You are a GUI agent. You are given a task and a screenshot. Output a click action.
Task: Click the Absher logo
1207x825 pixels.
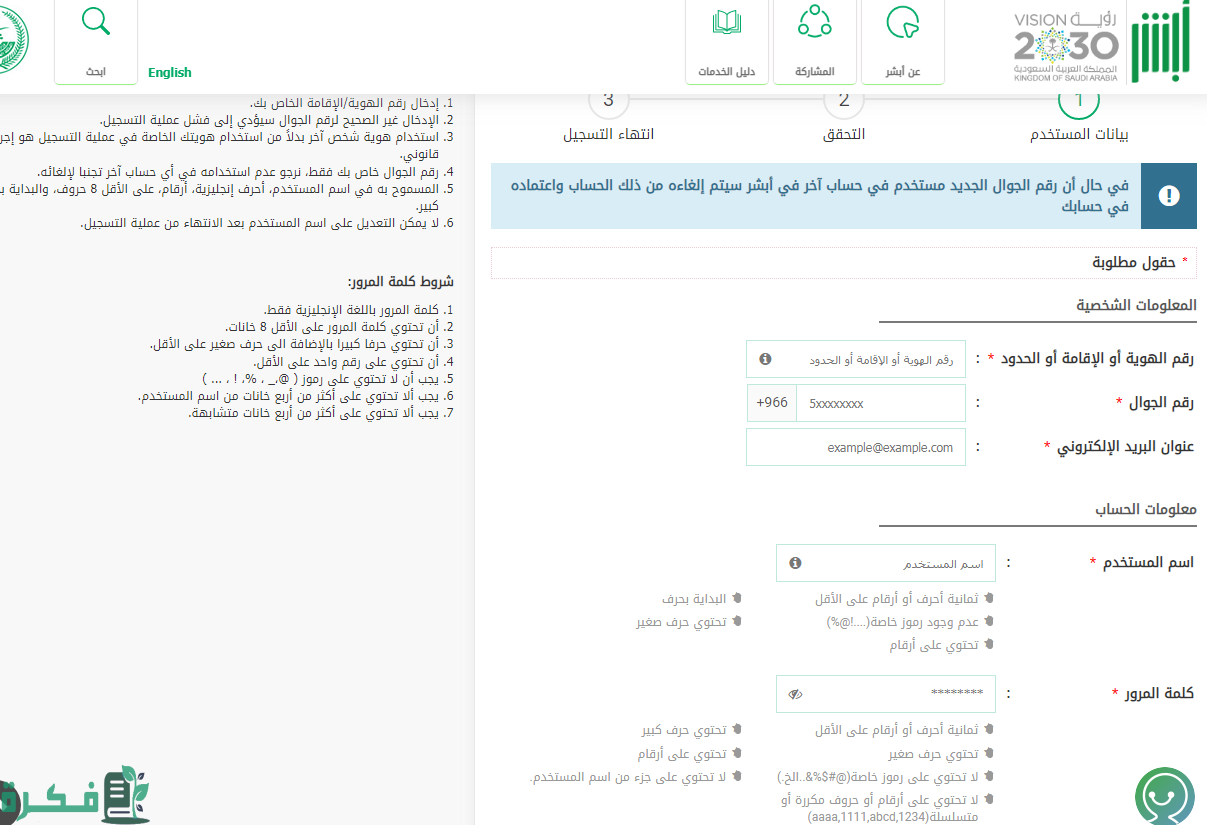(1161, 41)
